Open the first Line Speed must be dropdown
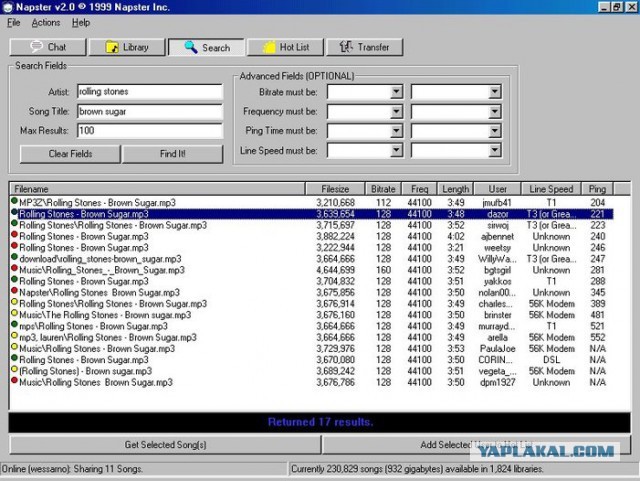This screenshot has height=481, width=640. [396, 150]
